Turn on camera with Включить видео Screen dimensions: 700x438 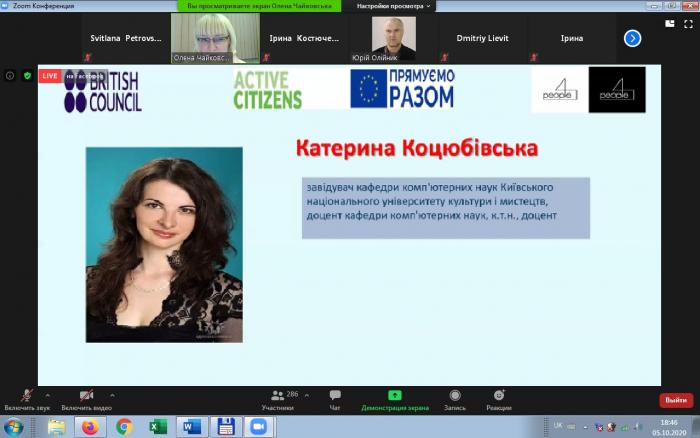pos(86,396)
